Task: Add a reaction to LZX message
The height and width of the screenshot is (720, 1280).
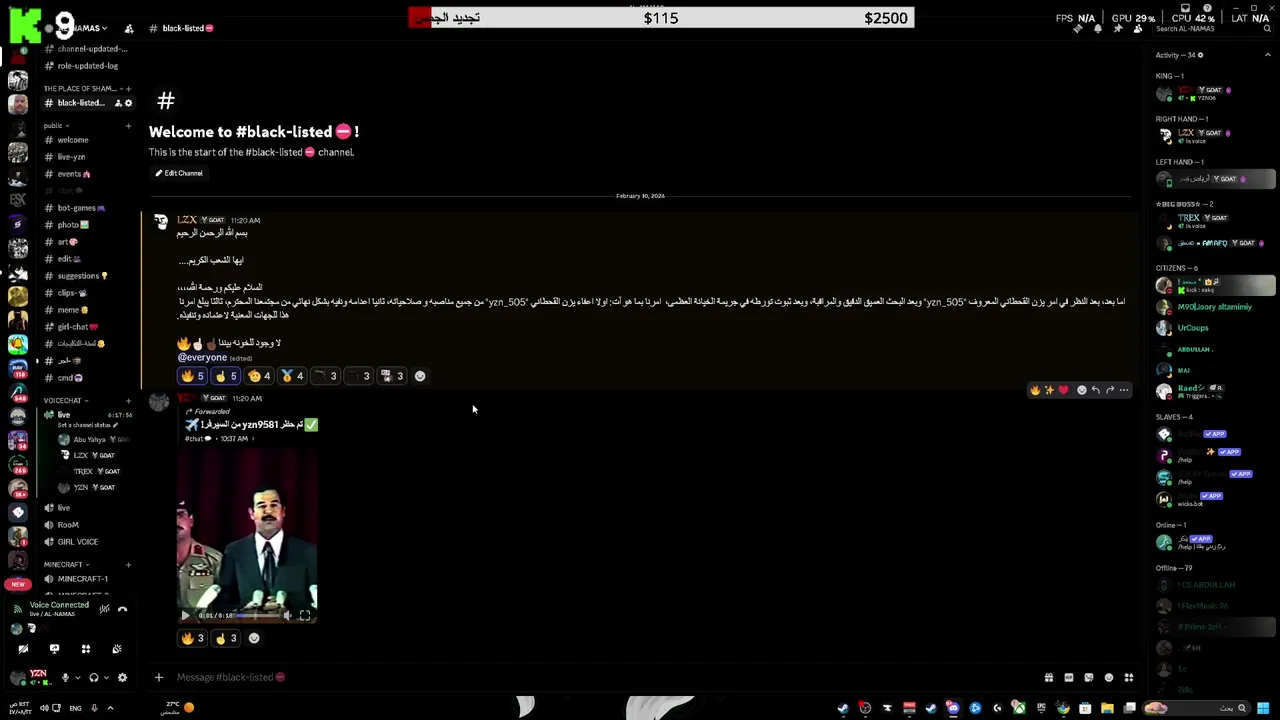Action: pyautogui.click(x=420, y=376)
